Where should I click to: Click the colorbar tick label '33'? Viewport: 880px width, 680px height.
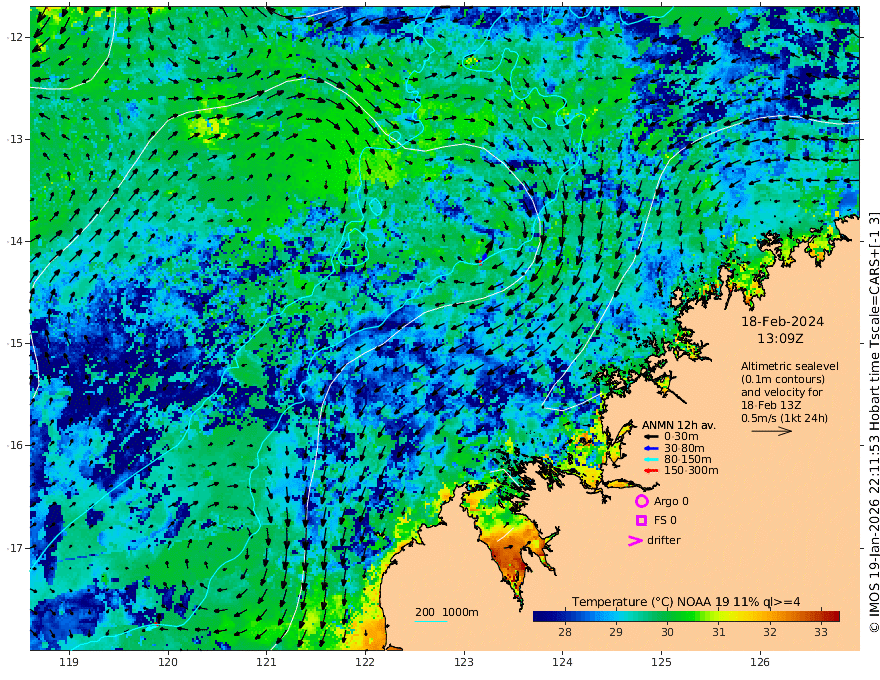point(821,632)
